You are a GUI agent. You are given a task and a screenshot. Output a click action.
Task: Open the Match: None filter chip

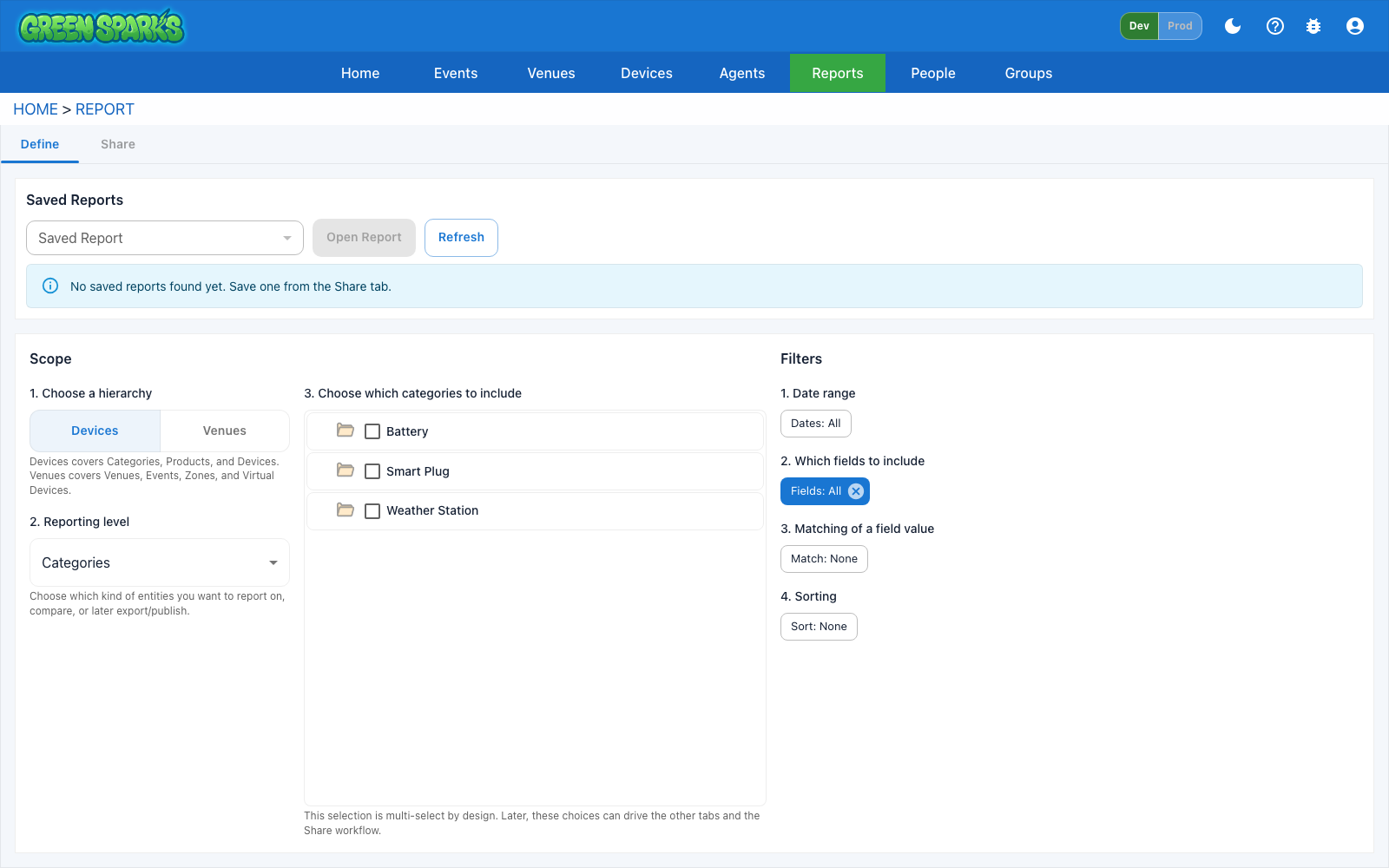point(824,559)
